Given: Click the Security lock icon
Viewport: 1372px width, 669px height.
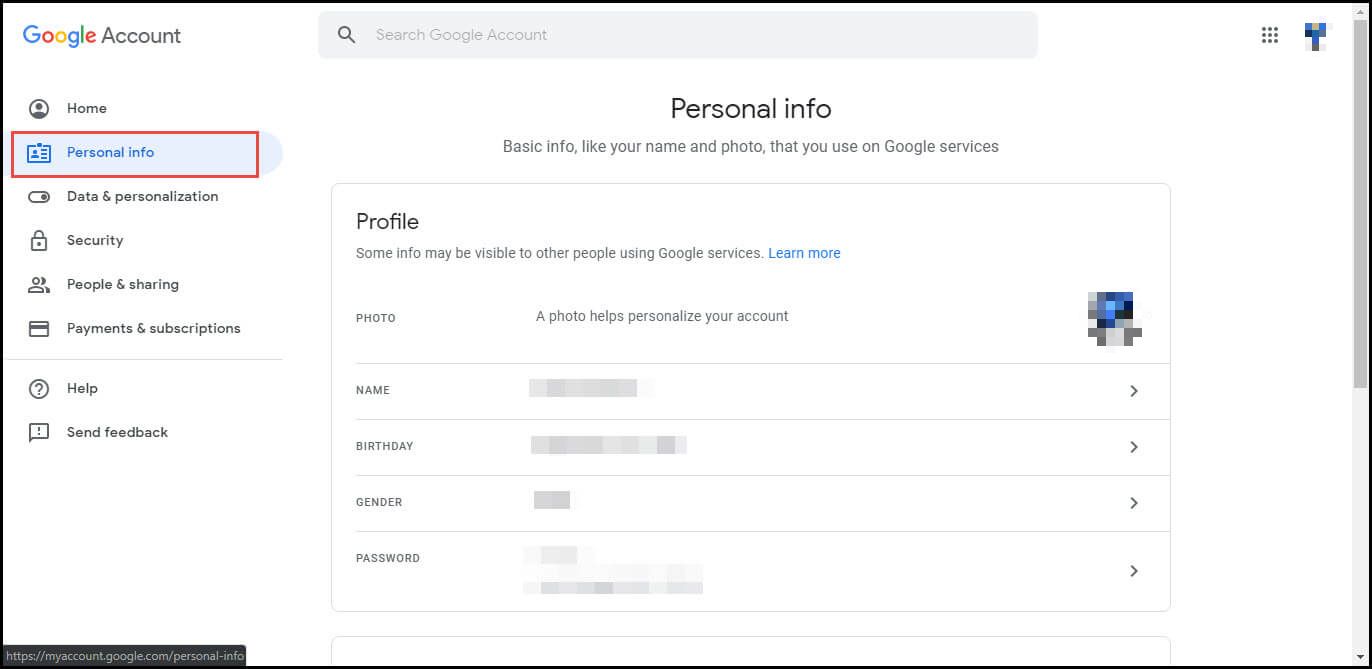Looking at the screenshot, I should click(39, 241).
